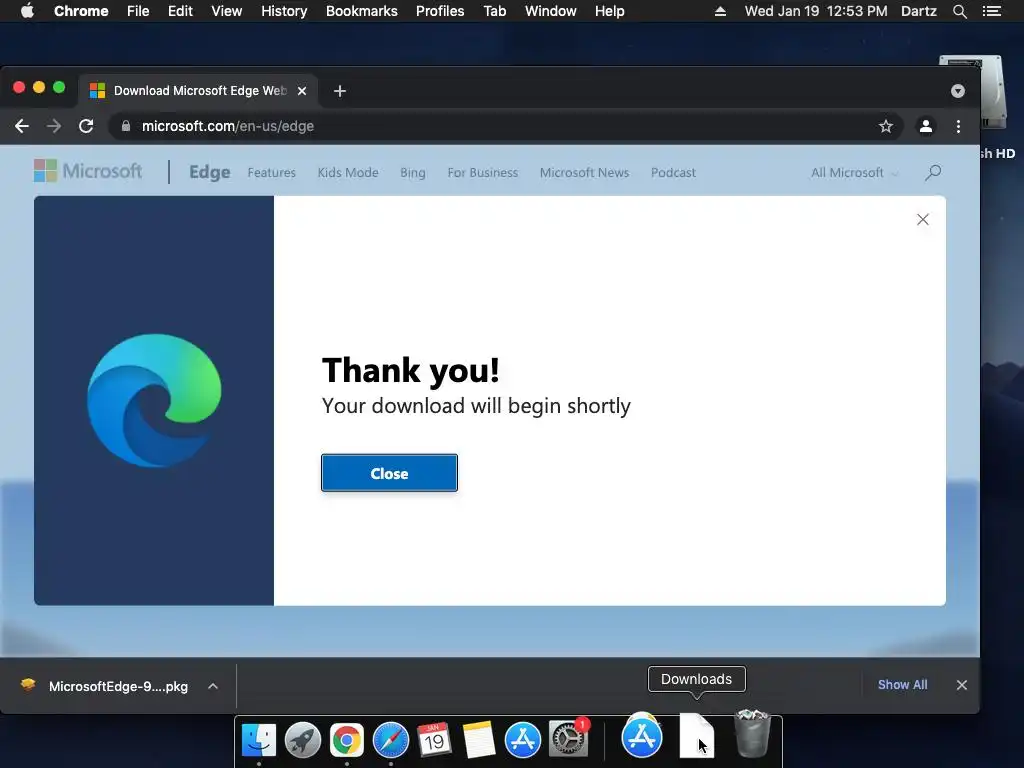Open the Kids Mode link
Image resolution: width=1024 pixels, height=768 pixels.
point(348,172)
